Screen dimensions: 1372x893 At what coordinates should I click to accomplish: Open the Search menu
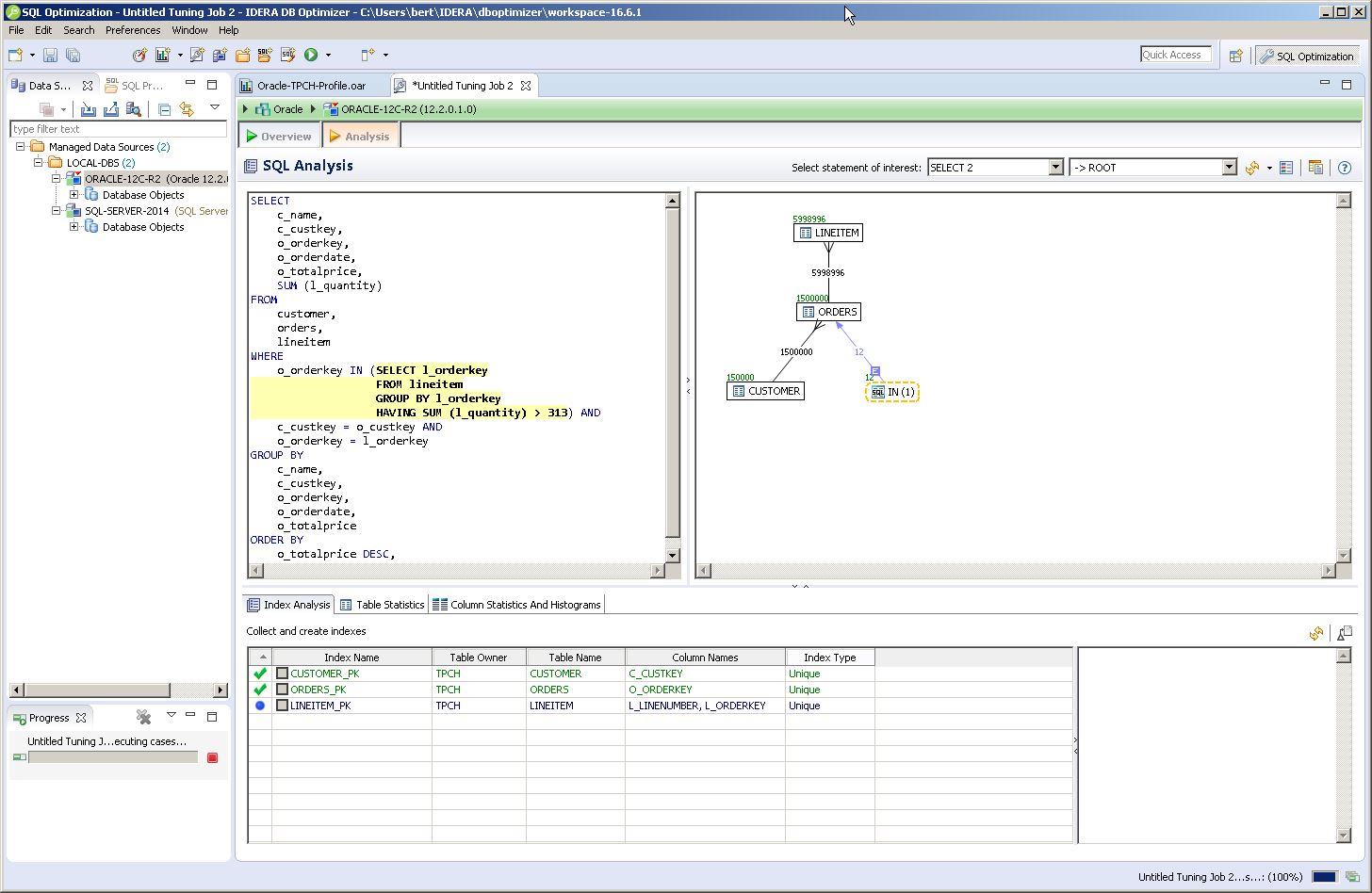[79, 30]
